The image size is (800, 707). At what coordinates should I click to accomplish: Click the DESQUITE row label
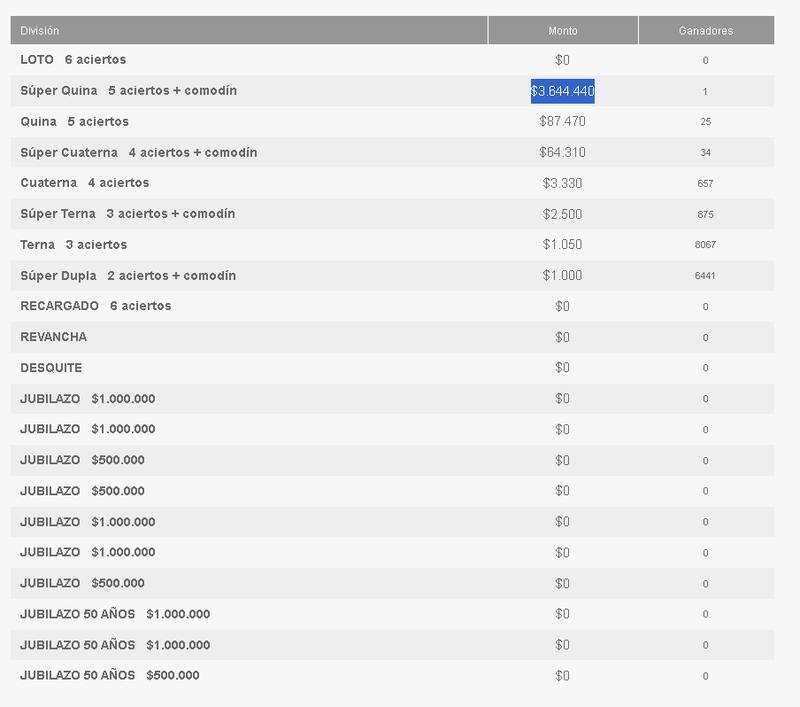tap(51, 368)
